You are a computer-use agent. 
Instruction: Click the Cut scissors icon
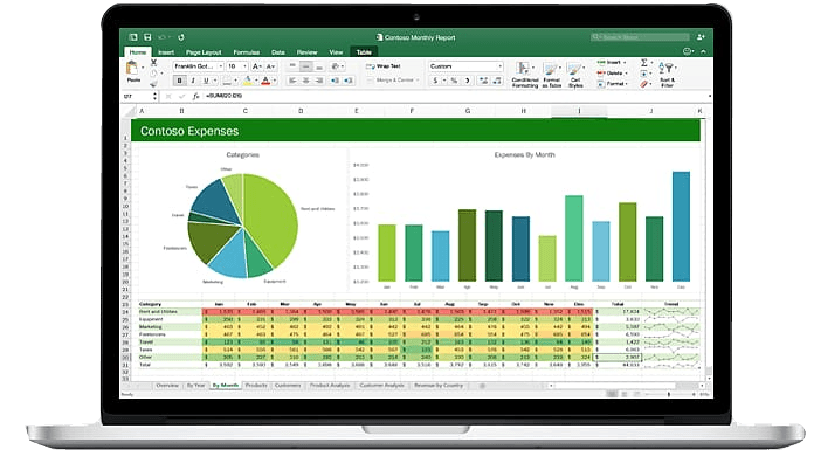coord(154,62)
